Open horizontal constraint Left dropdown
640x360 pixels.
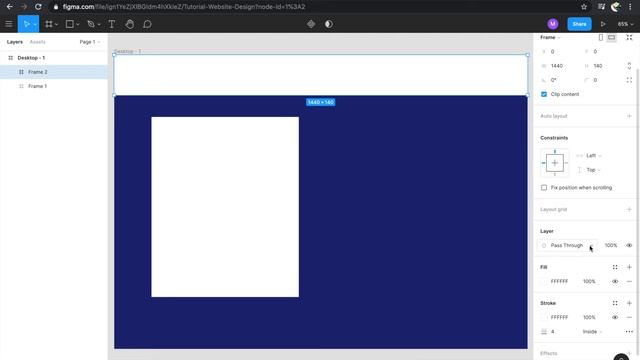594,156
